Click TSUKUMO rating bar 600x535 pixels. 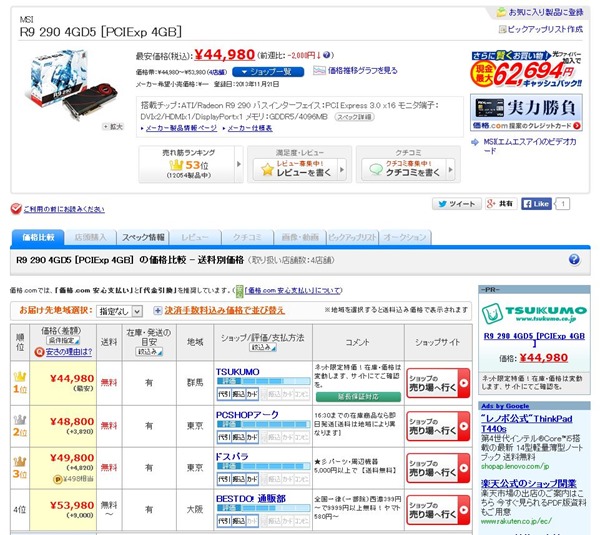click(x=263, y=381)
